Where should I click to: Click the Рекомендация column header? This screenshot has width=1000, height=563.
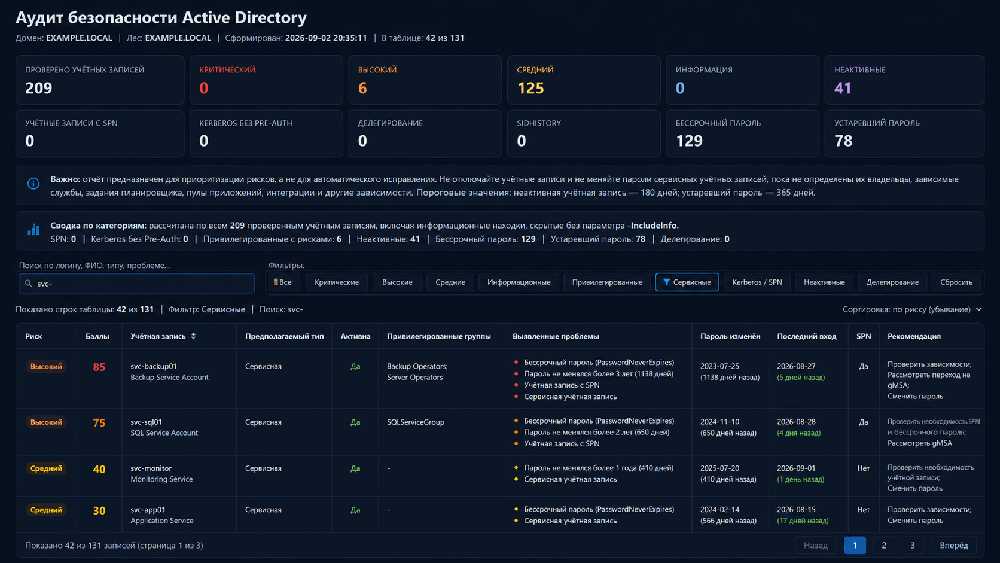914,336
